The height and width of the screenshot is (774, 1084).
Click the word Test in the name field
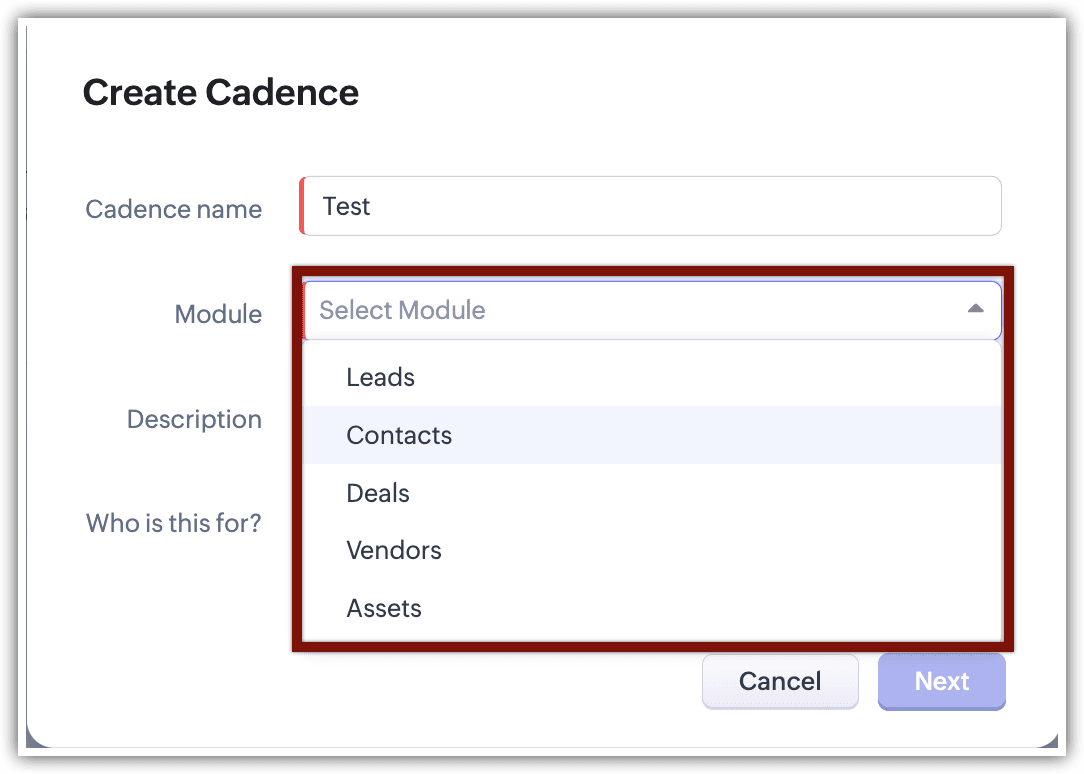tap(346, 206)
